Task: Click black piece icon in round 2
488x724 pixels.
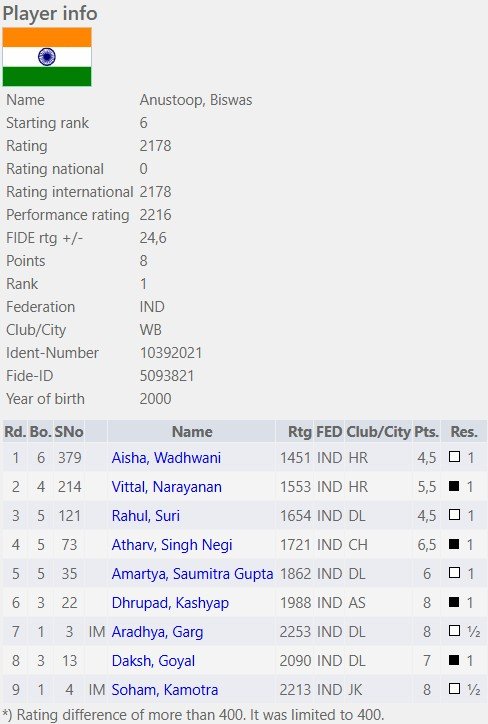Action: point(454,486)
